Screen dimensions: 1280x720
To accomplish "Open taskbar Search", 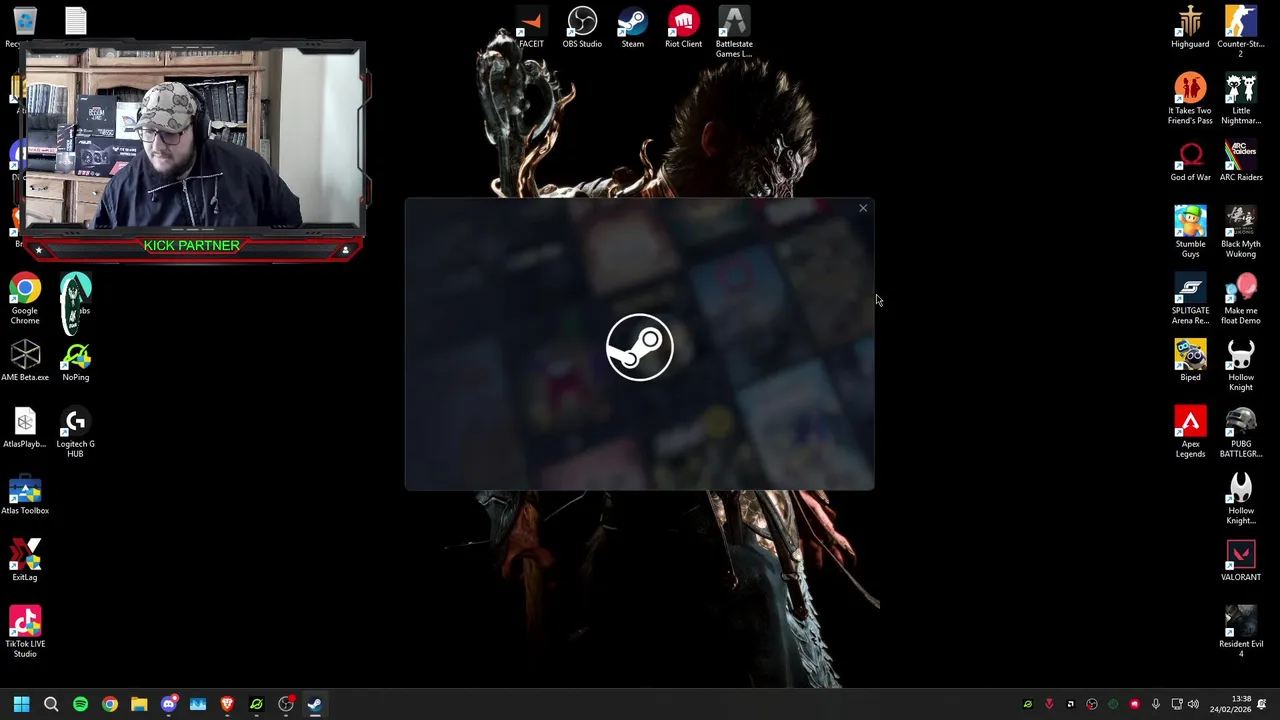I will point(51,704).
